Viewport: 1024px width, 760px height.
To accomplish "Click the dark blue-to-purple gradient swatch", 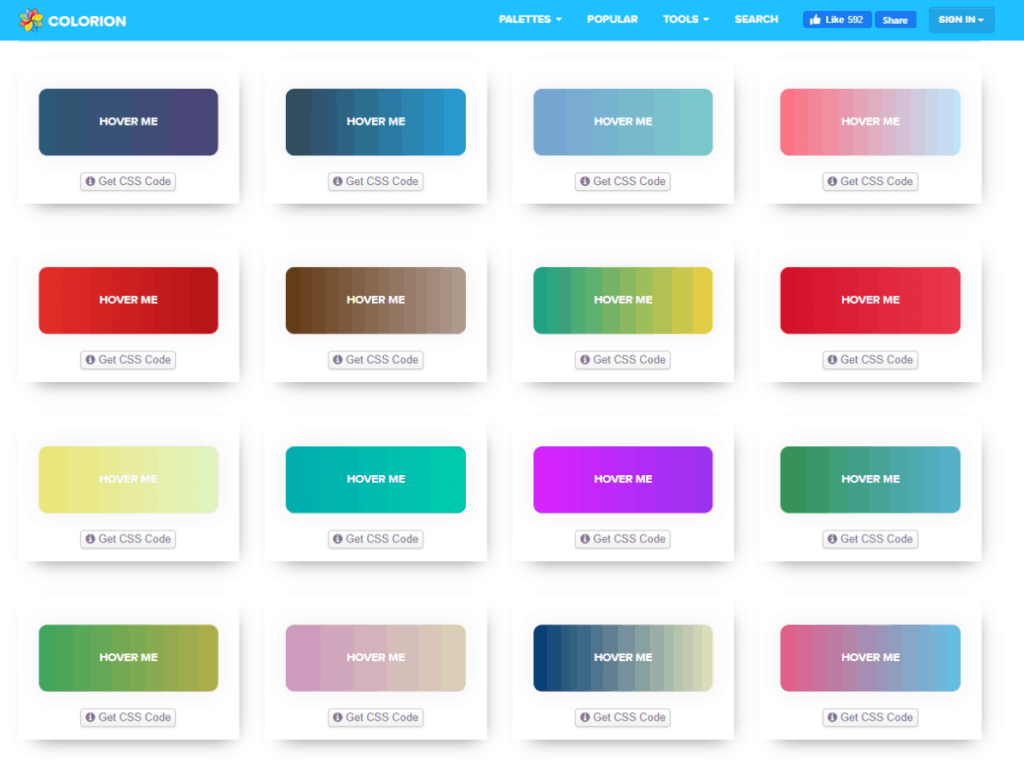I will pyautogui.click(x=128, y=122).
